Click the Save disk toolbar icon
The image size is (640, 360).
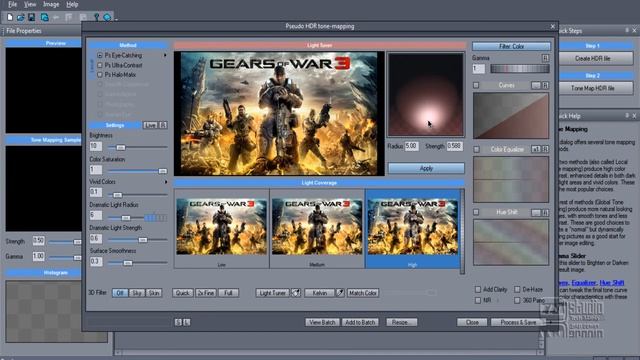[31, 17]
